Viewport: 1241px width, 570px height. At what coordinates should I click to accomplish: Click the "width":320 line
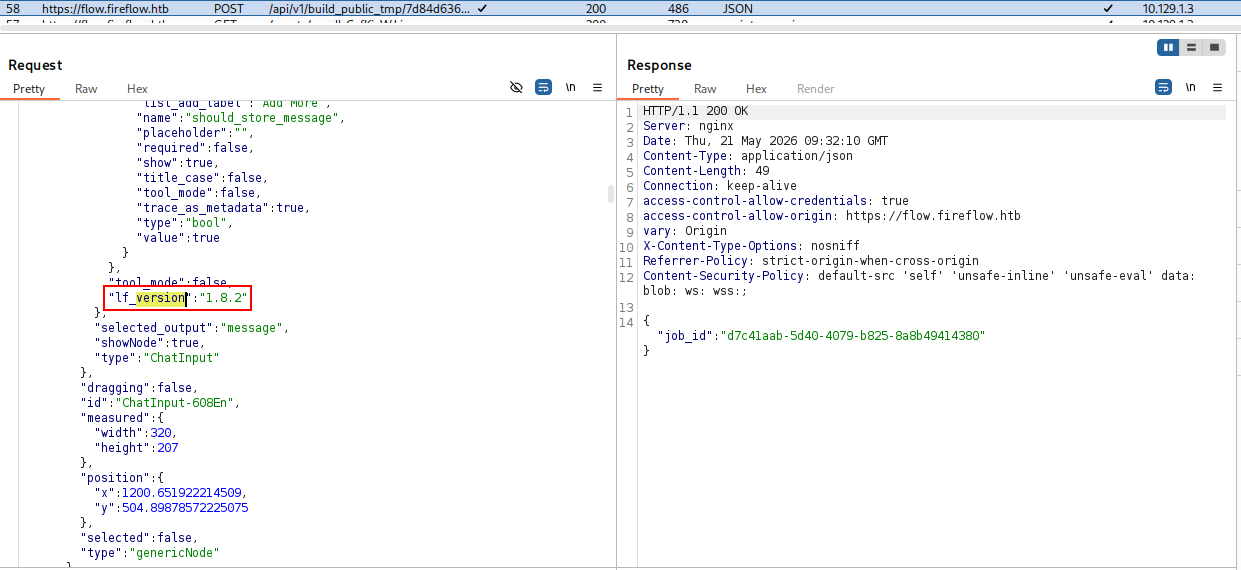(136, 433)
